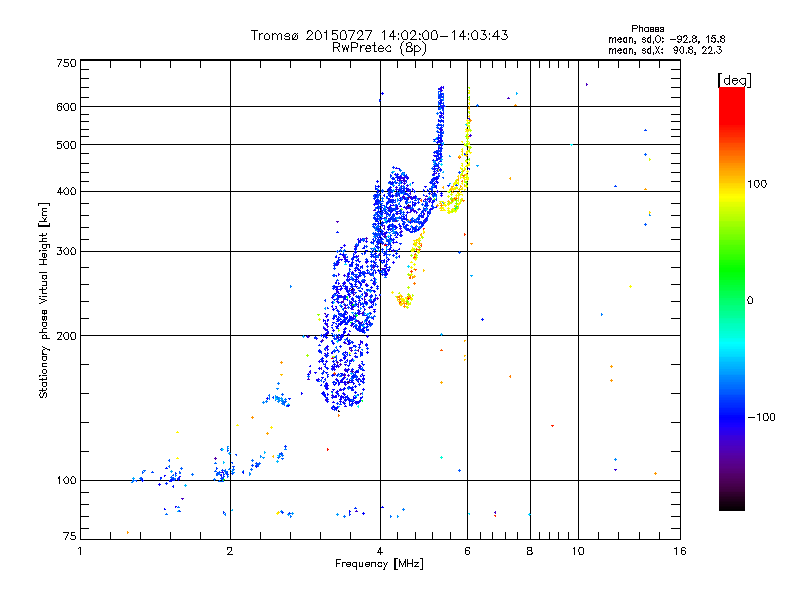Click the plot title Tromsø 20150727 14:02:00-14:03:43
This screenshot has height=600, width=800.
tap(379, 35)
